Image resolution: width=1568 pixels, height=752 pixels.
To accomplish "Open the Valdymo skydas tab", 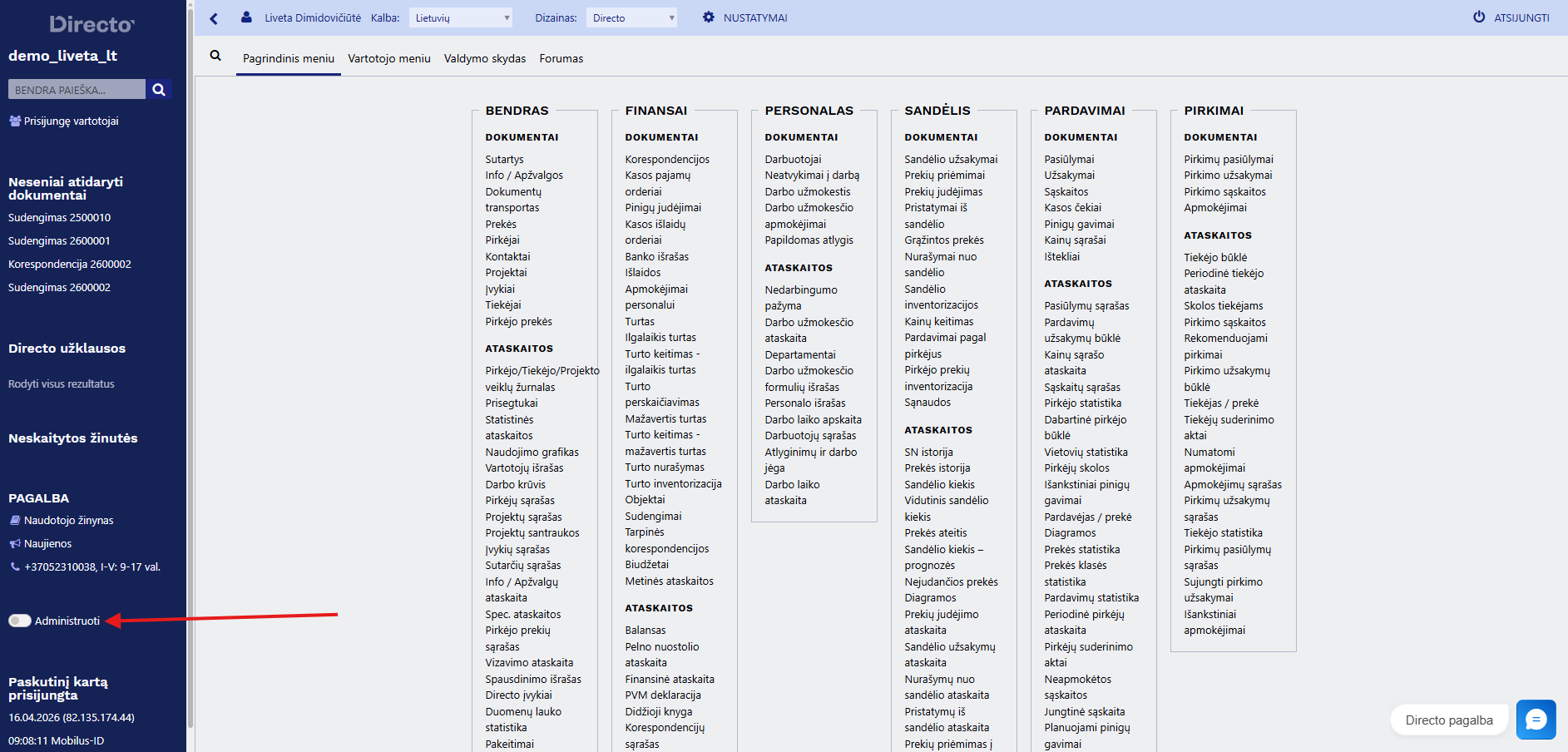I will pyautogui.click(x=485, y=58).
